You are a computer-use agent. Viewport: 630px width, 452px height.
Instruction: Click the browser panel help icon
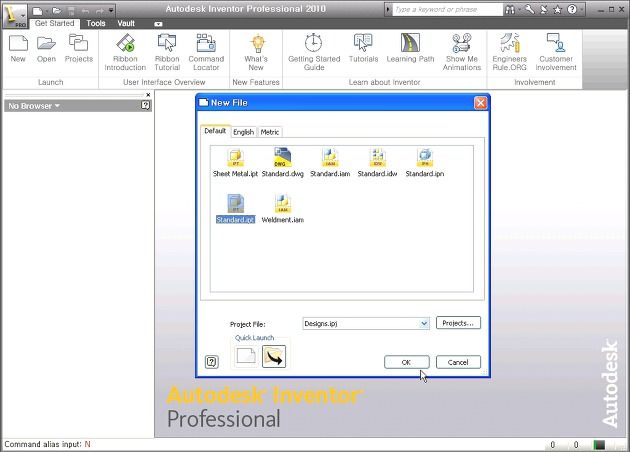click(145, 106)
